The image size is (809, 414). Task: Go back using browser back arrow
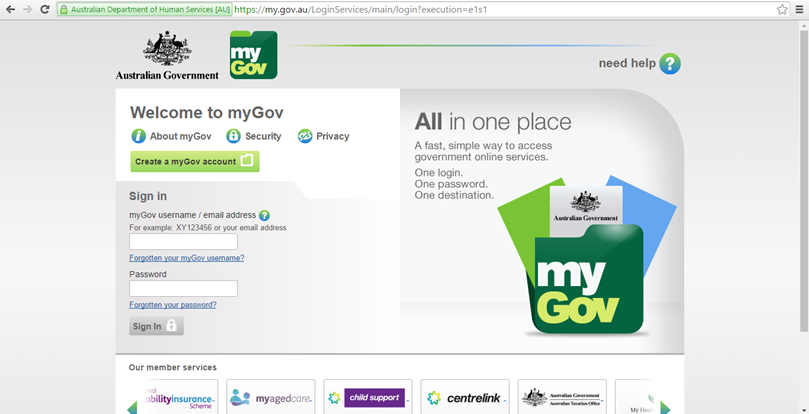pos(10,9)
